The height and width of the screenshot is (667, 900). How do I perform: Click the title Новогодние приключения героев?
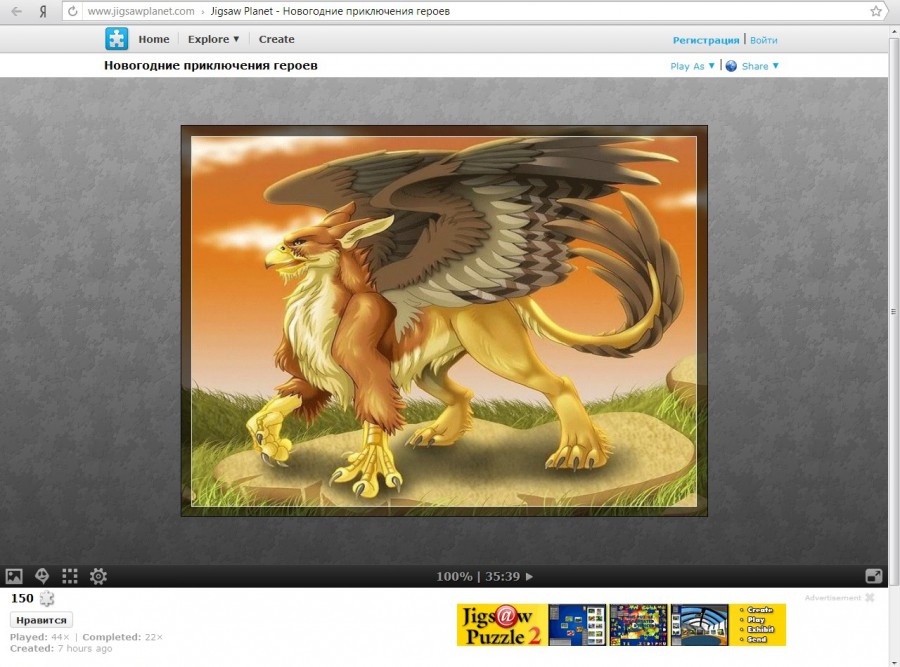click(211, 65)
